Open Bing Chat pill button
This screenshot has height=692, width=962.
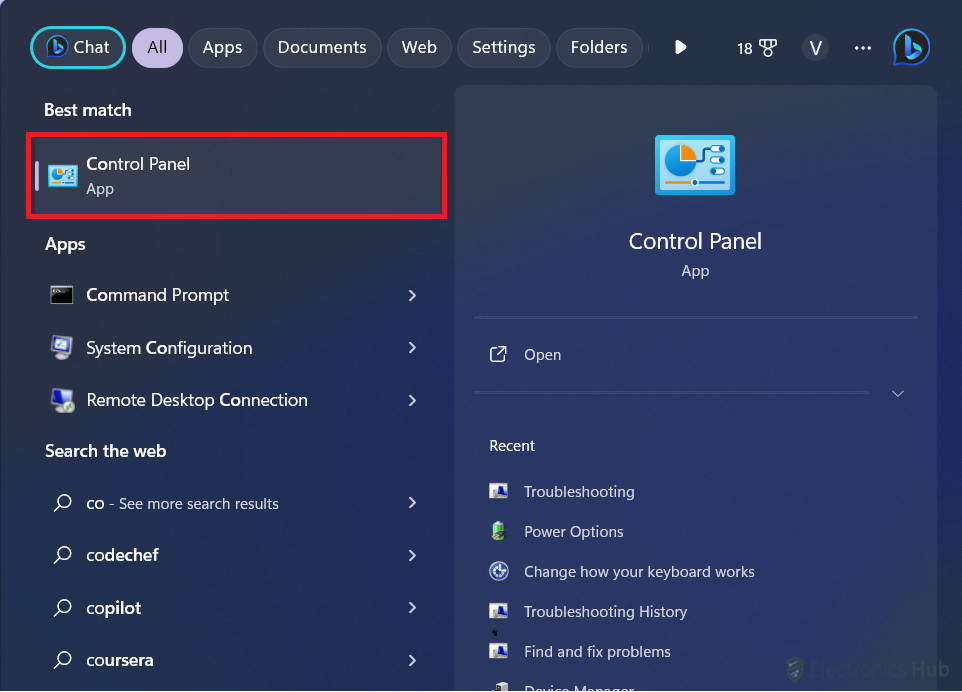pyautogui.click(x=78, y=47)
